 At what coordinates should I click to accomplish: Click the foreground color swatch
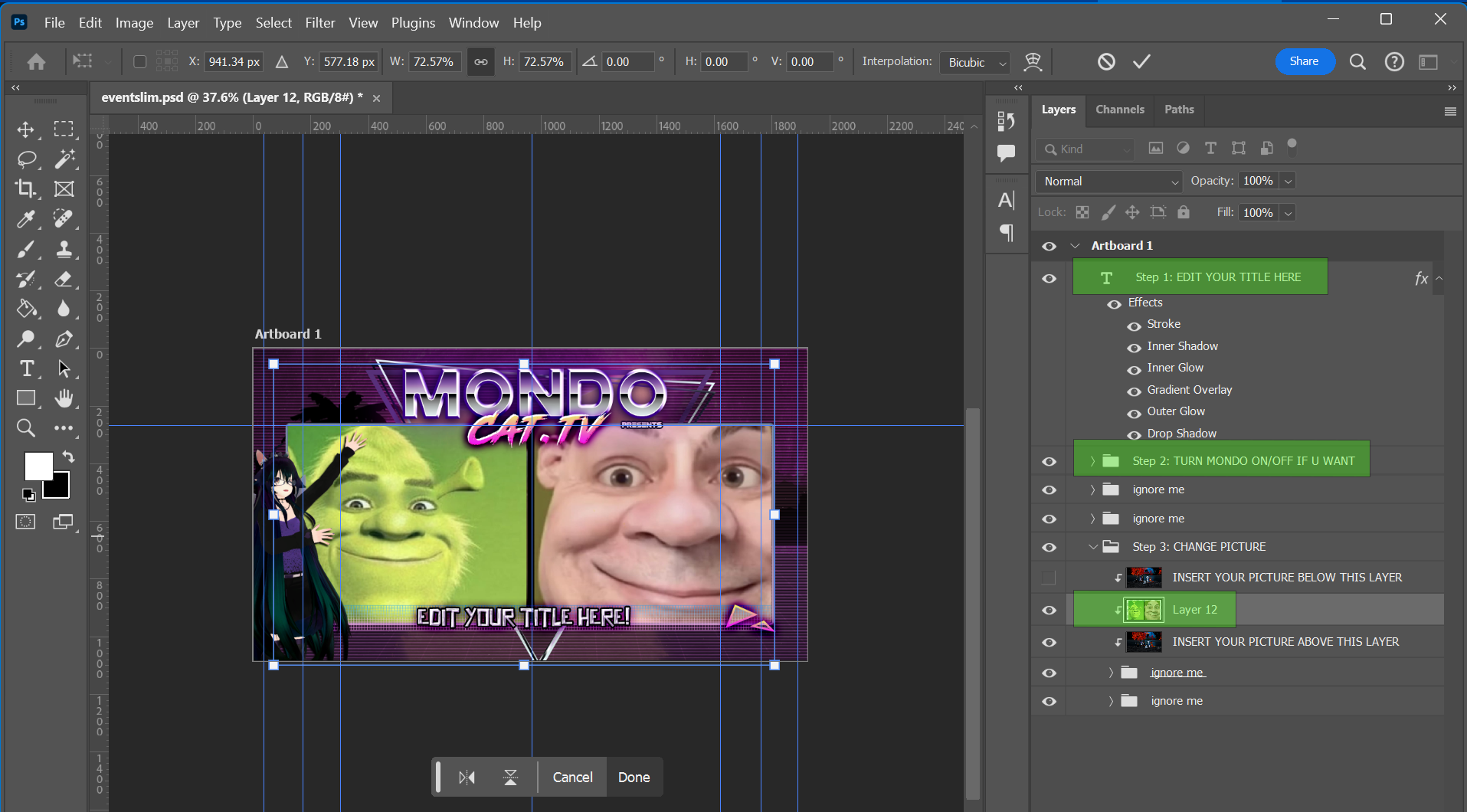(x=38, y=466)
